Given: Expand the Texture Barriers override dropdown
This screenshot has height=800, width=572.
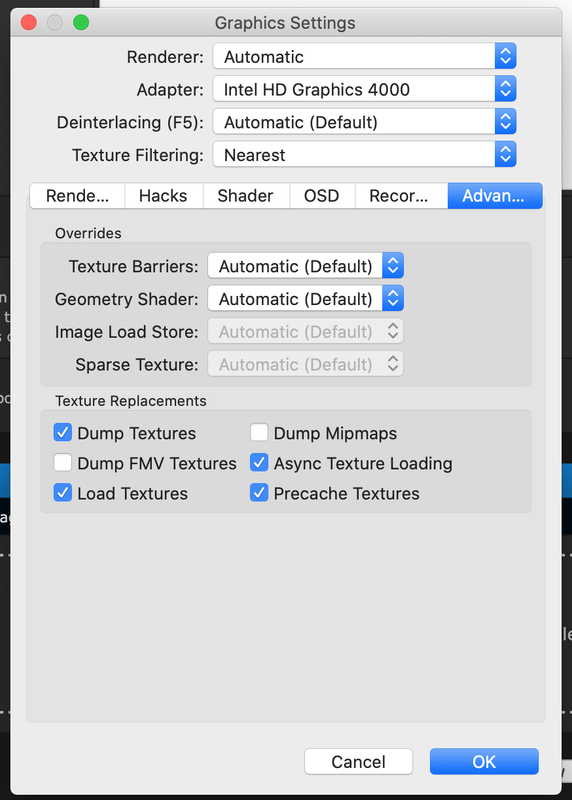Looking at the screenshot, I should coord(305,265).
